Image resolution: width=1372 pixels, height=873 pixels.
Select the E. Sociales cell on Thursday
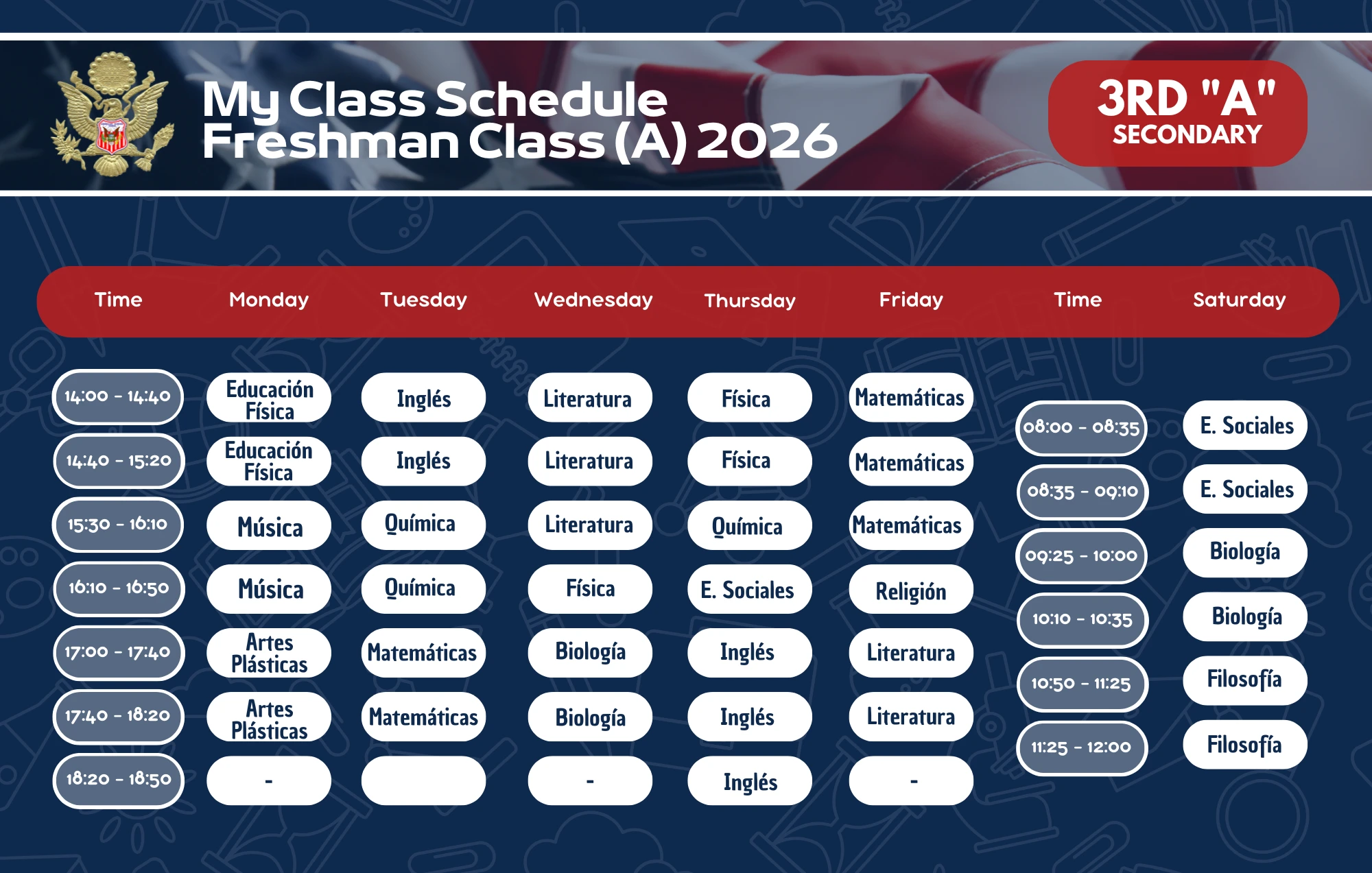pos(749,589)
